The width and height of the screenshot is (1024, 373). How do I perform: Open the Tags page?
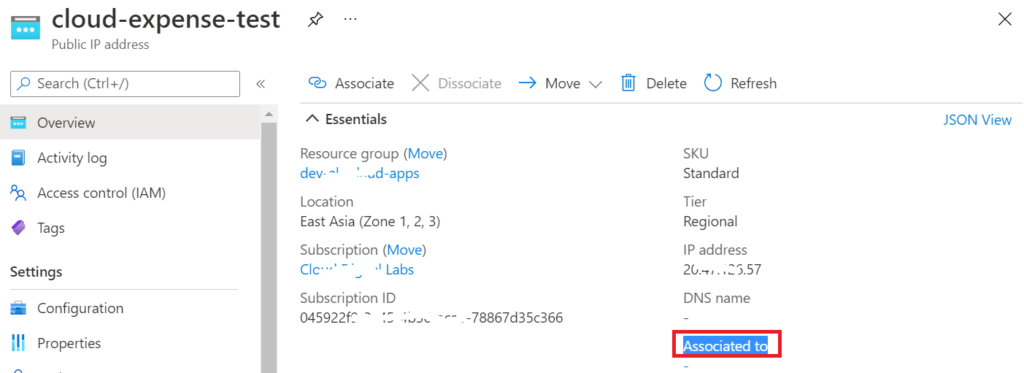coord(51,228)
